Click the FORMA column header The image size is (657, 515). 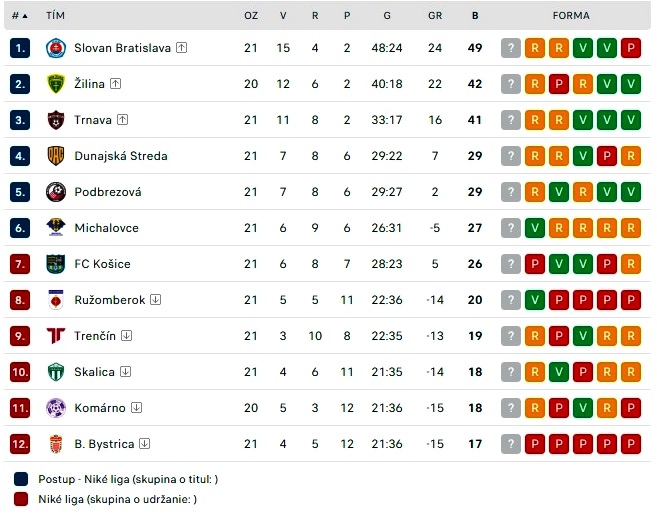(571, 16)
